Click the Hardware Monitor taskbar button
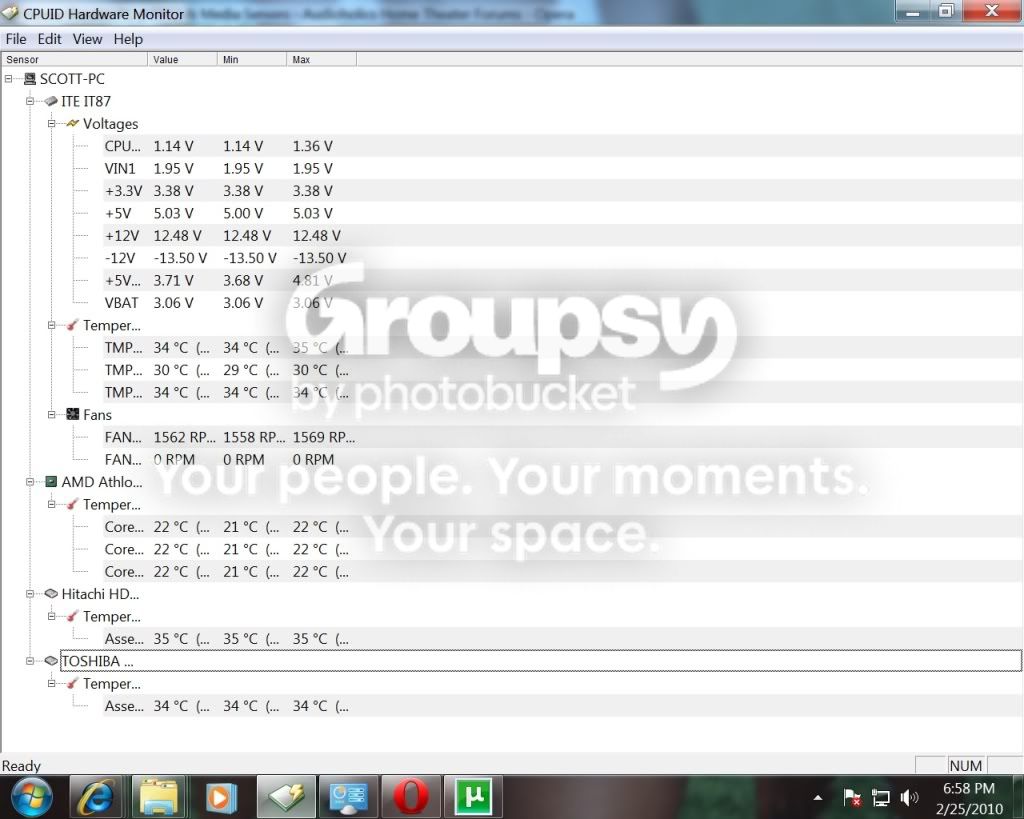Viewport: 1024px width, 819px height. 286,797
